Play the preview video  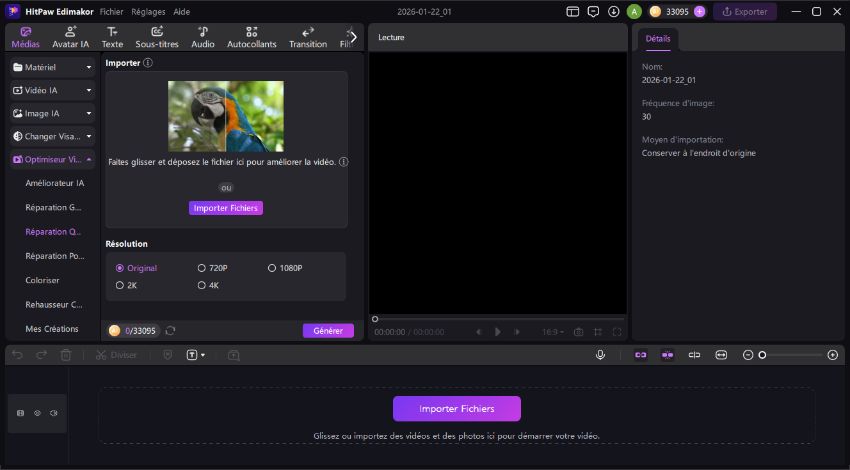[x=498, y=332]
